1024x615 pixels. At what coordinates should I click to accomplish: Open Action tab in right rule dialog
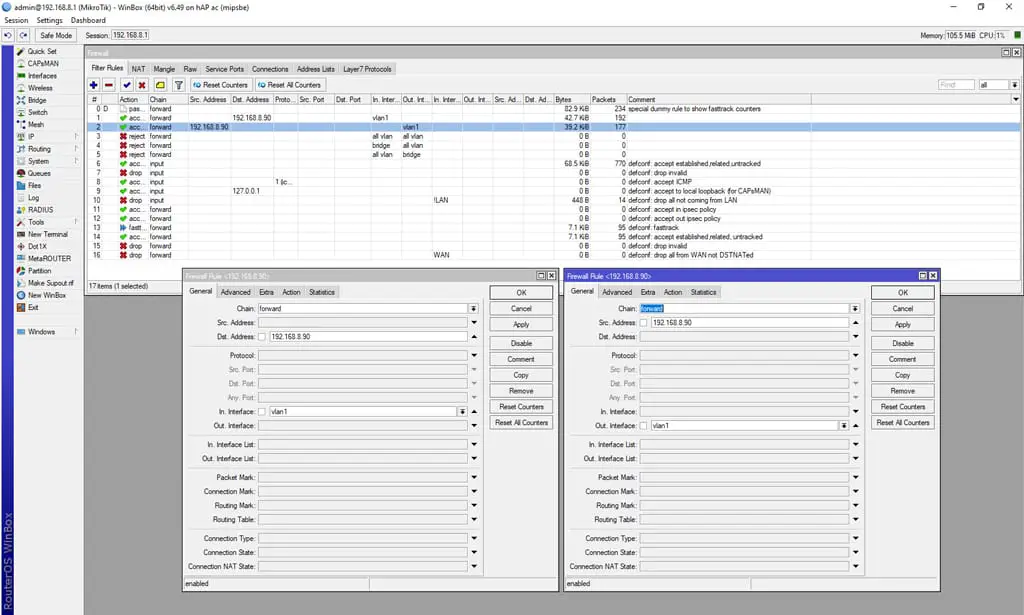click(673, 292)
